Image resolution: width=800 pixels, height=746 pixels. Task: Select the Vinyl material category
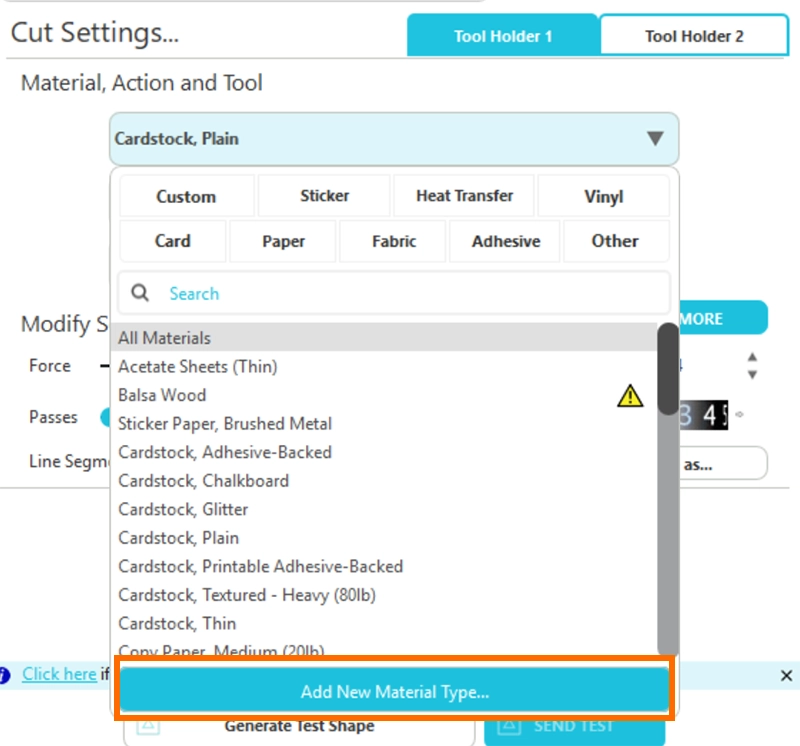coord(603,197)
